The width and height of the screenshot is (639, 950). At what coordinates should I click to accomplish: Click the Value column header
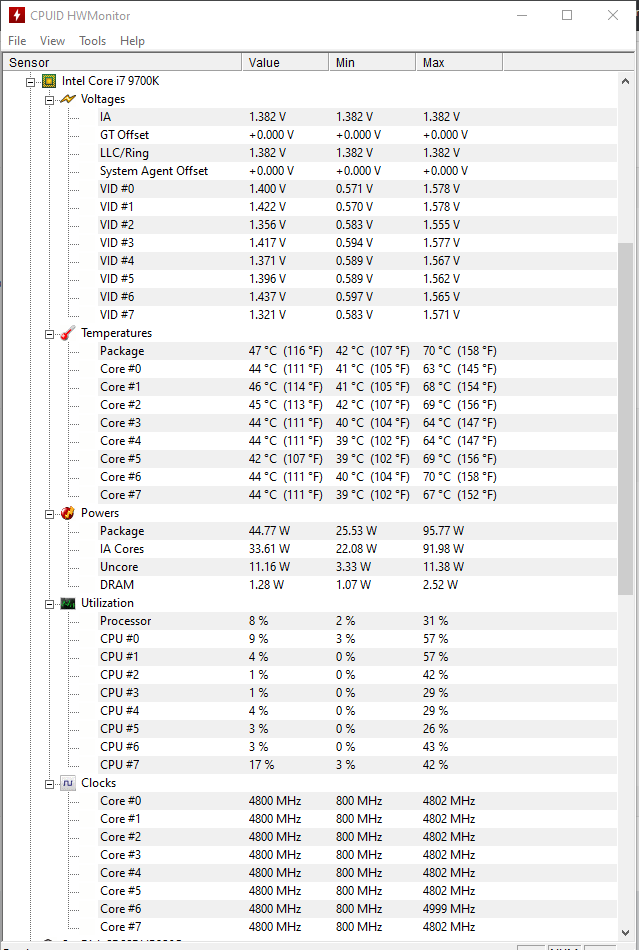pyautogui.click(x=285, y=62)
